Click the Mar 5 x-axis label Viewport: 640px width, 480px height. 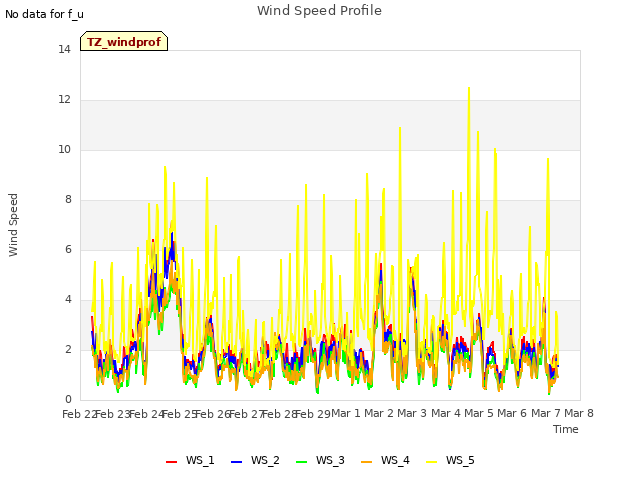(x=479, y=413)
